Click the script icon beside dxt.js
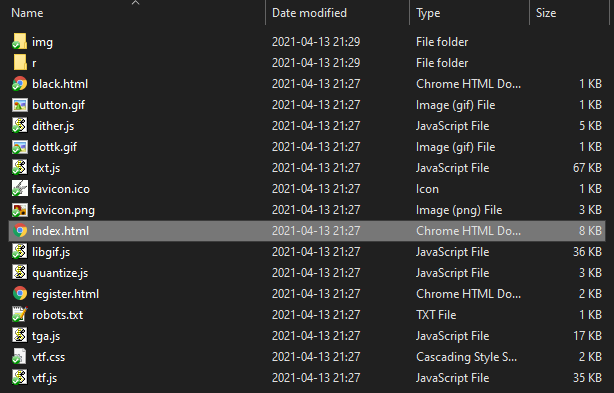614x393 pixels. [20, 168]
